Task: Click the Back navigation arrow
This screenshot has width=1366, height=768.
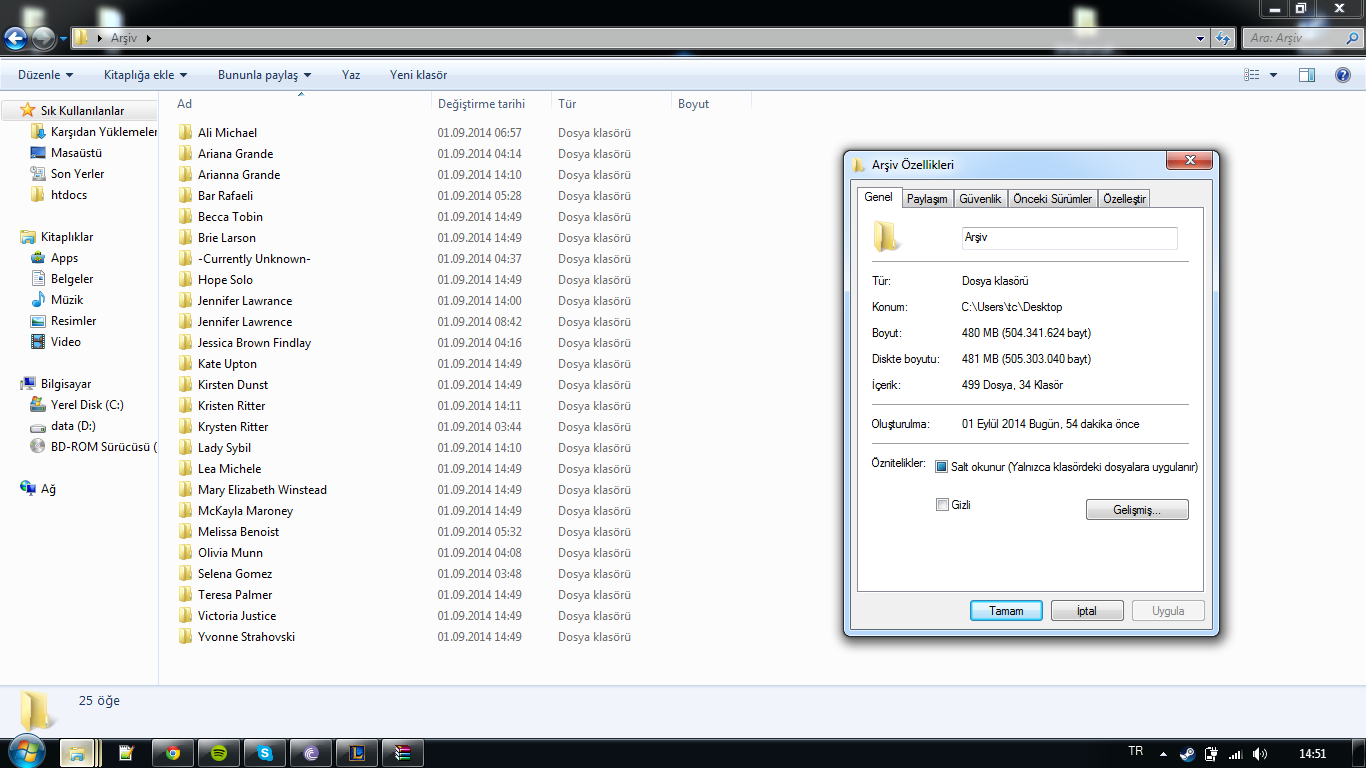Action: pyautogui.click(x=16, y=39)
